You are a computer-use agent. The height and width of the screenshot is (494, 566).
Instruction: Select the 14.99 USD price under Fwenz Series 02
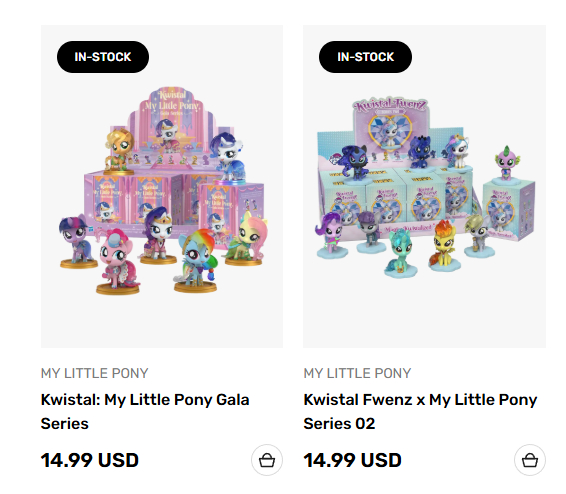pyautogui.click(x=352, y=460)
